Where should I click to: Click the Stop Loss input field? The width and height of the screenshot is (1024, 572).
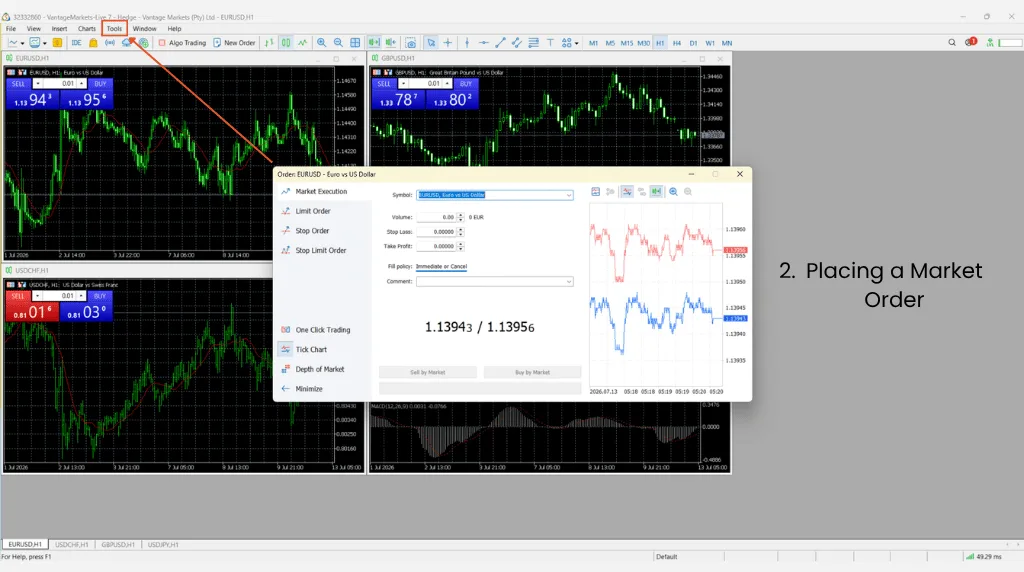436,232
